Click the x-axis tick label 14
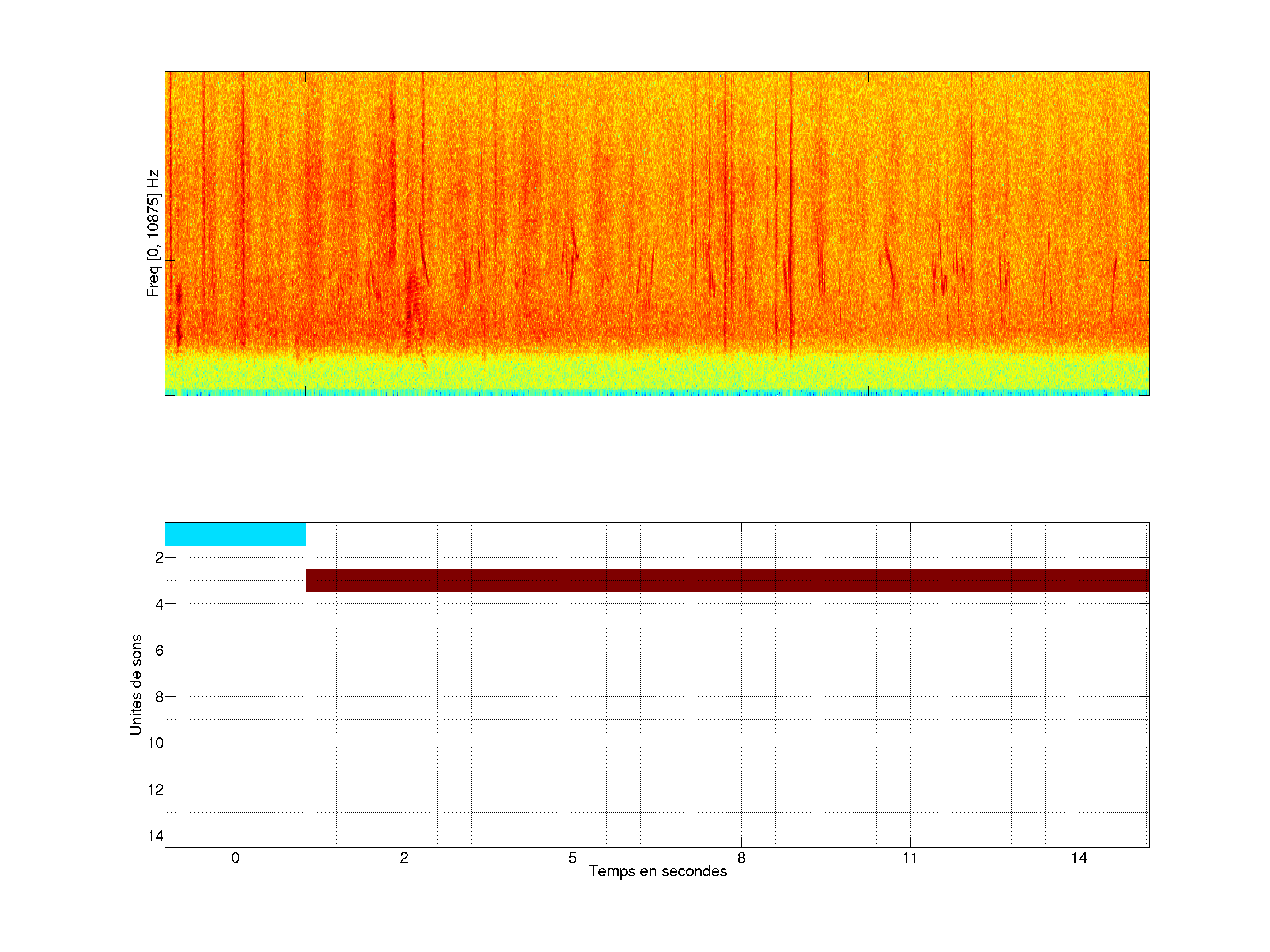The image size is (1270, 952). tap(1079, 858)
